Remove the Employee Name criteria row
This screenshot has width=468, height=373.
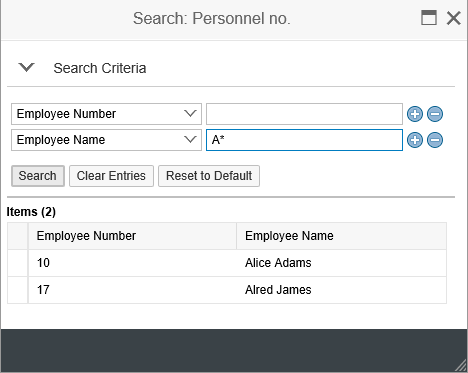tap(435, 140)
